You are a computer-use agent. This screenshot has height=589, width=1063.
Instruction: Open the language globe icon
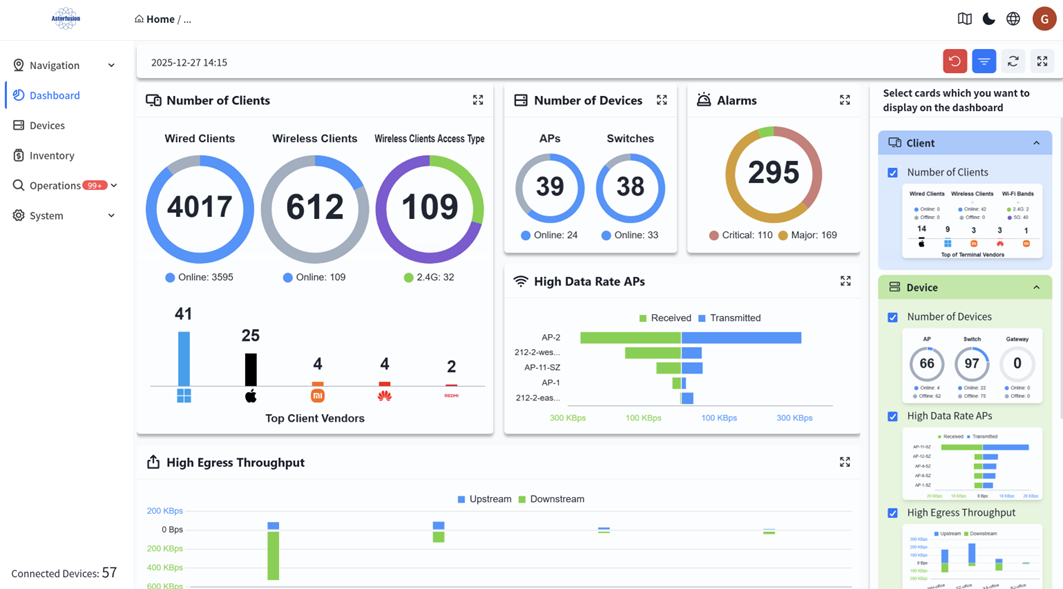point(1013,19)
